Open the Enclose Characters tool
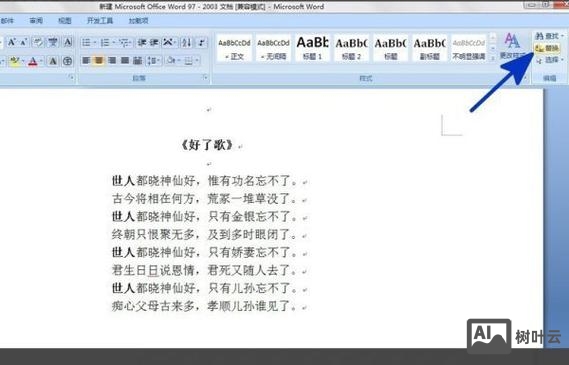 (67, 61)
